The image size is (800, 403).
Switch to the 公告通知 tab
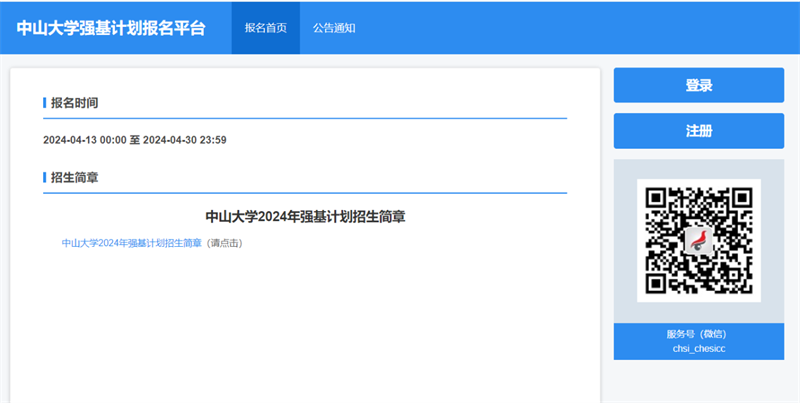pyautogui.click(x=334, y=28)
